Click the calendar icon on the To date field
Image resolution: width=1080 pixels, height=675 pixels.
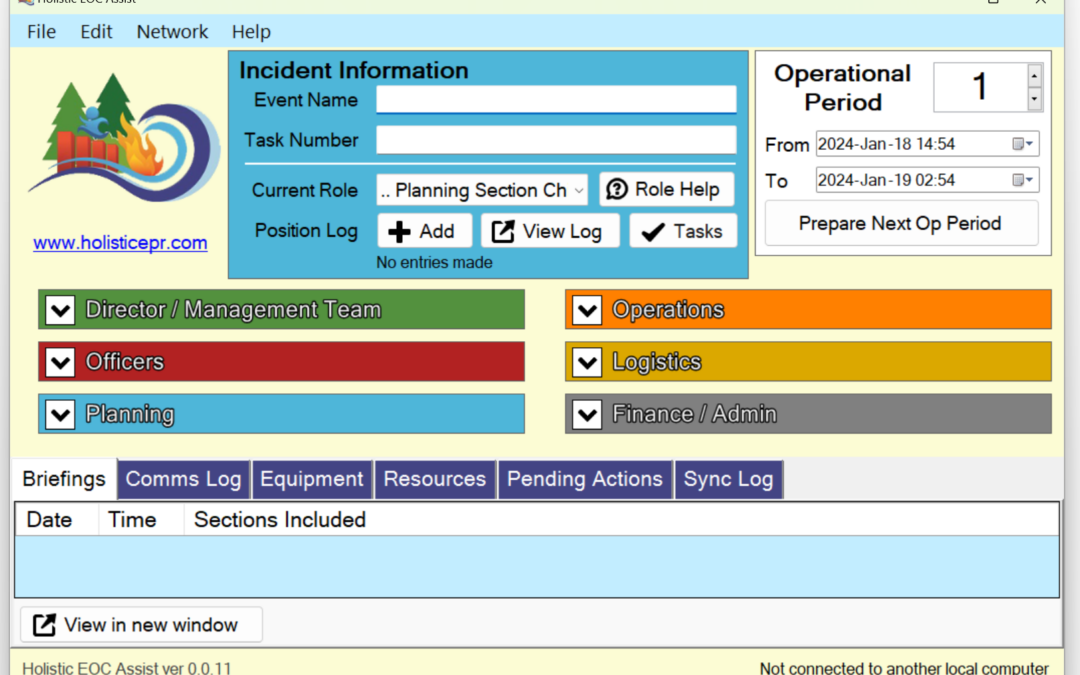(x=1022, y=180)
